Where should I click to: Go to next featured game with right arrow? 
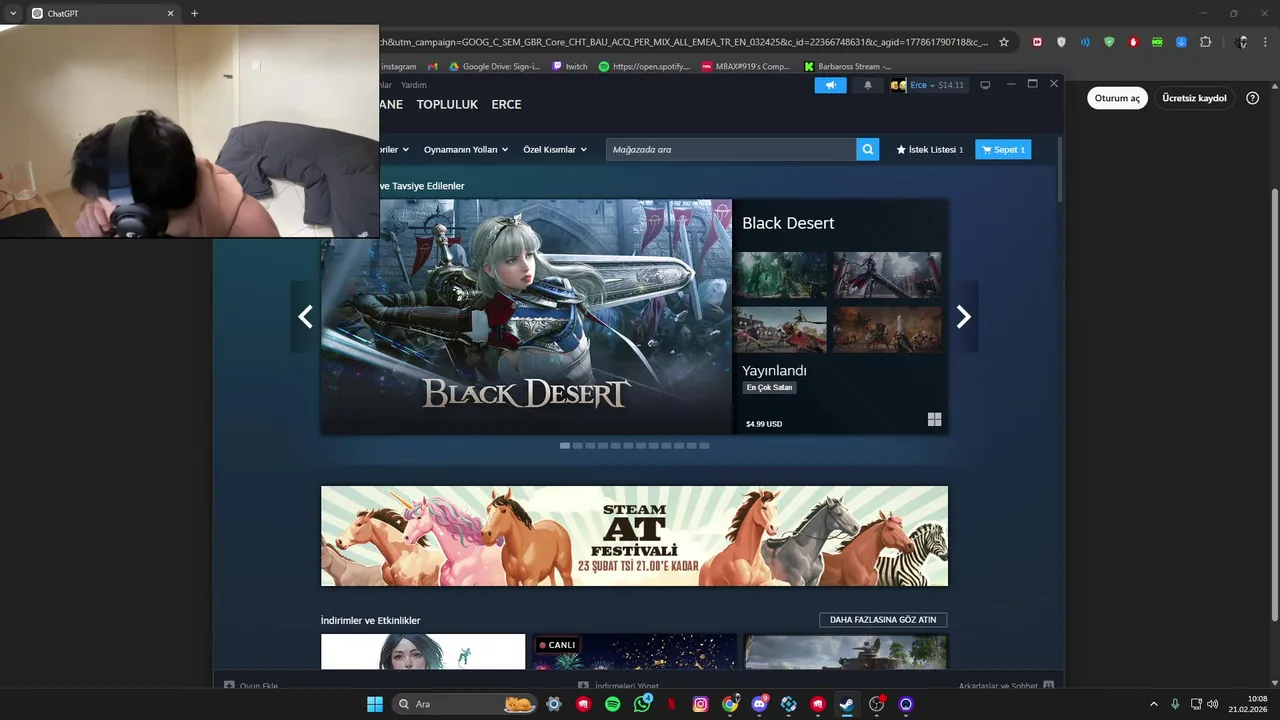(963, 317)
